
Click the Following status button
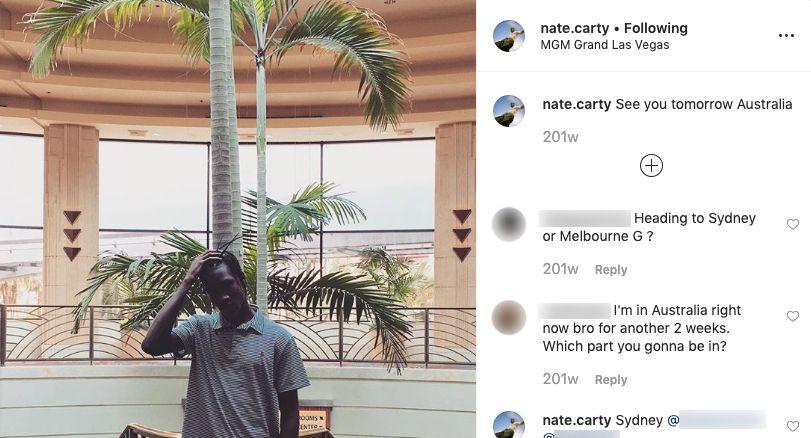(656, 28)
